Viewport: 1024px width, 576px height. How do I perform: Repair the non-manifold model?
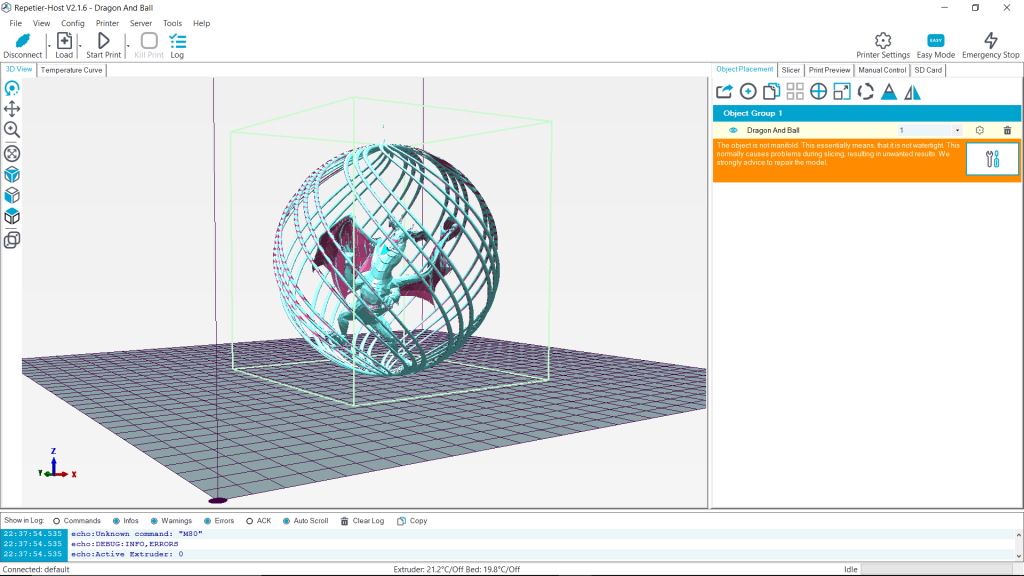point(992,158)
